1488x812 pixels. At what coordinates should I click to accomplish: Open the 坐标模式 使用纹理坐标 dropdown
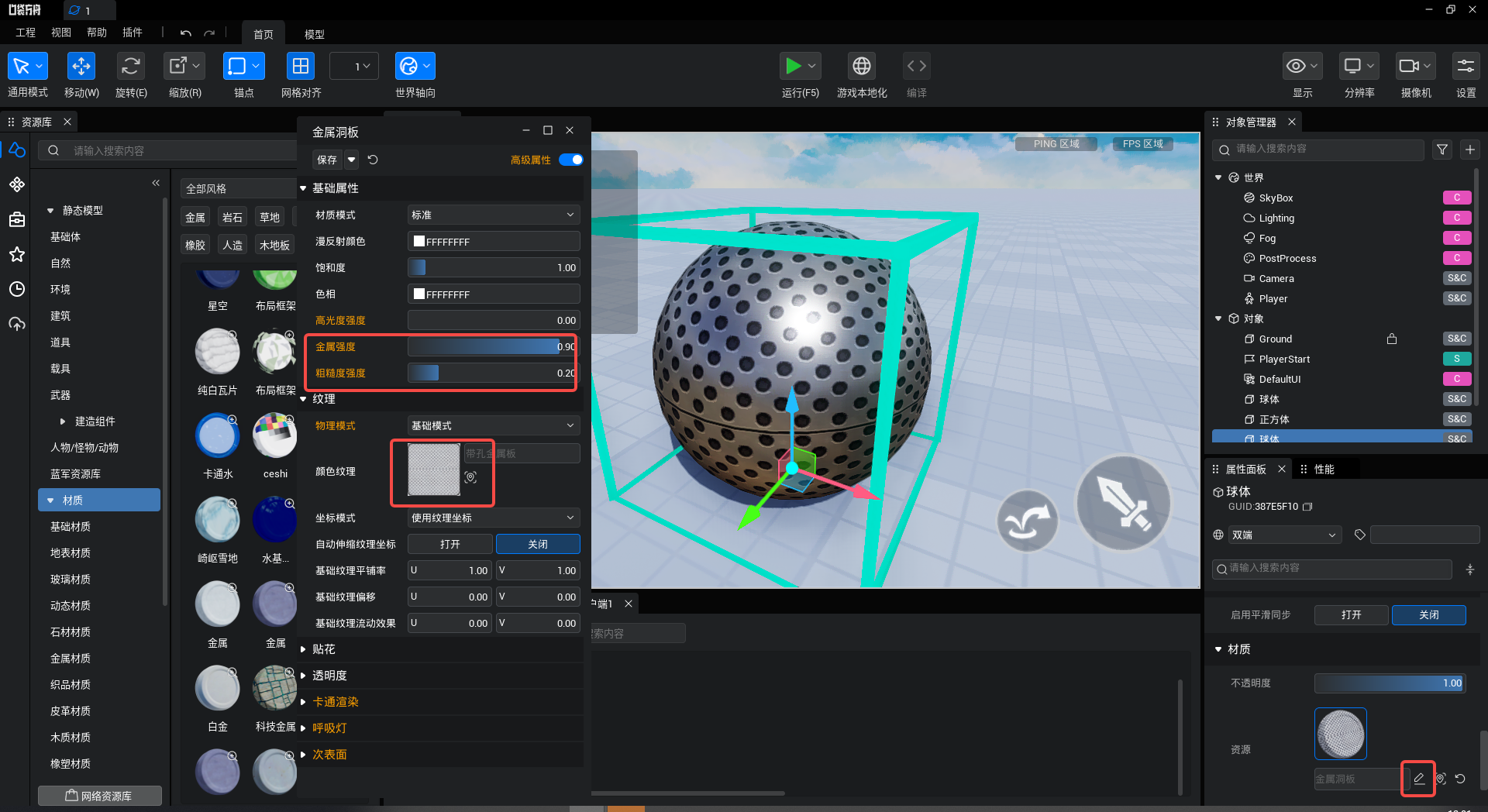494,518
